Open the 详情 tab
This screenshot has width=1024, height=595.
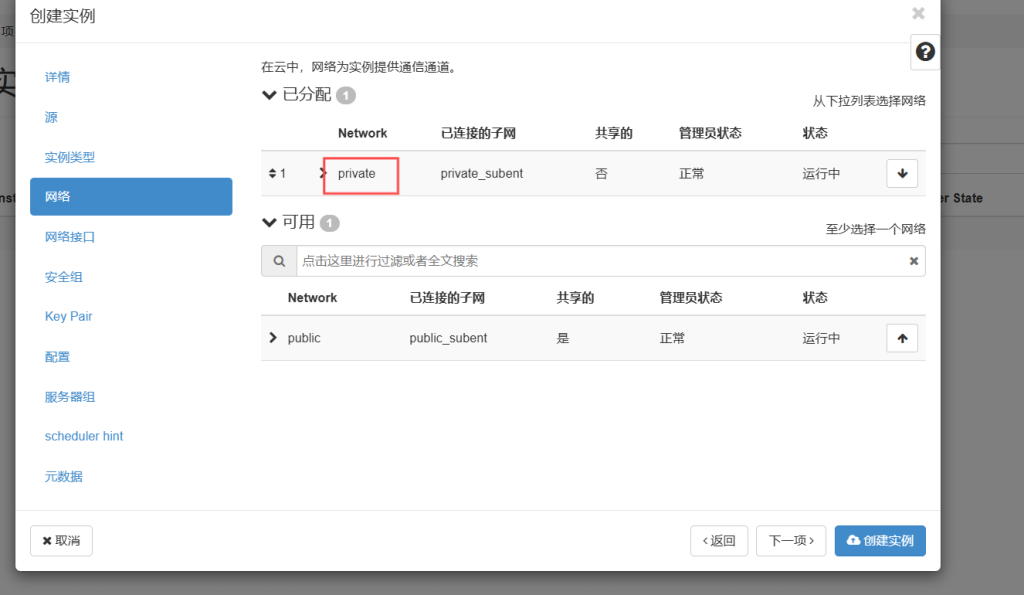pyautogui.click(x=58, y=77)
